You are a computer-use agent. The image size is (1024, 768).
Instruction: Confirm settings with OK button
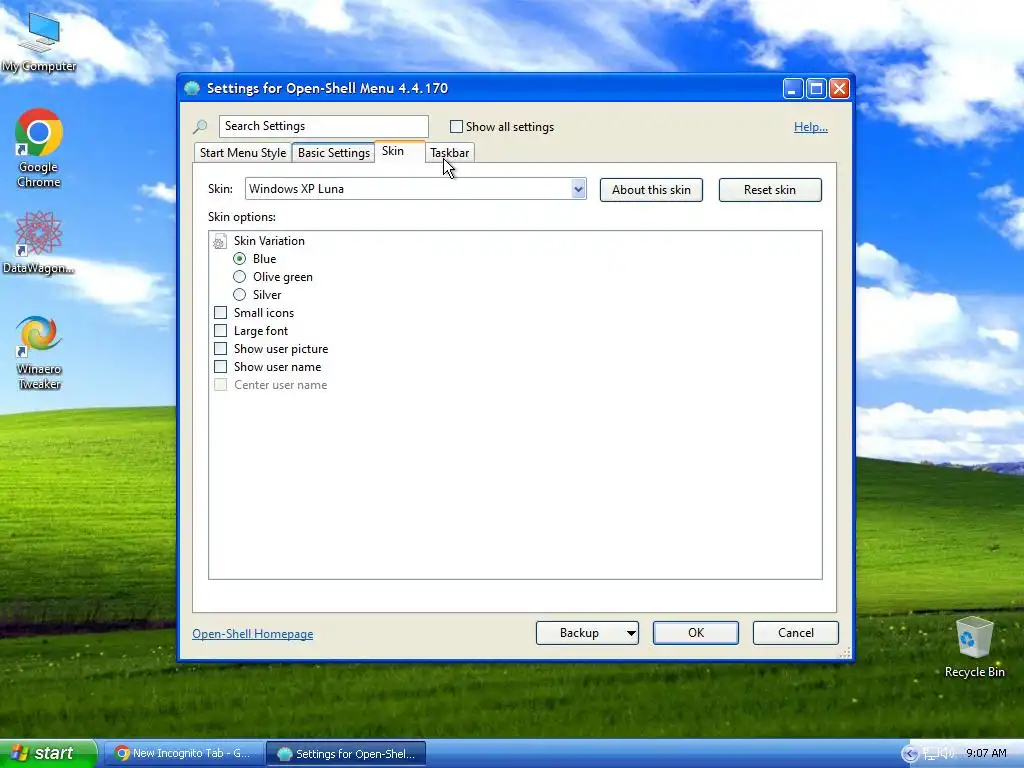(696, 633)
